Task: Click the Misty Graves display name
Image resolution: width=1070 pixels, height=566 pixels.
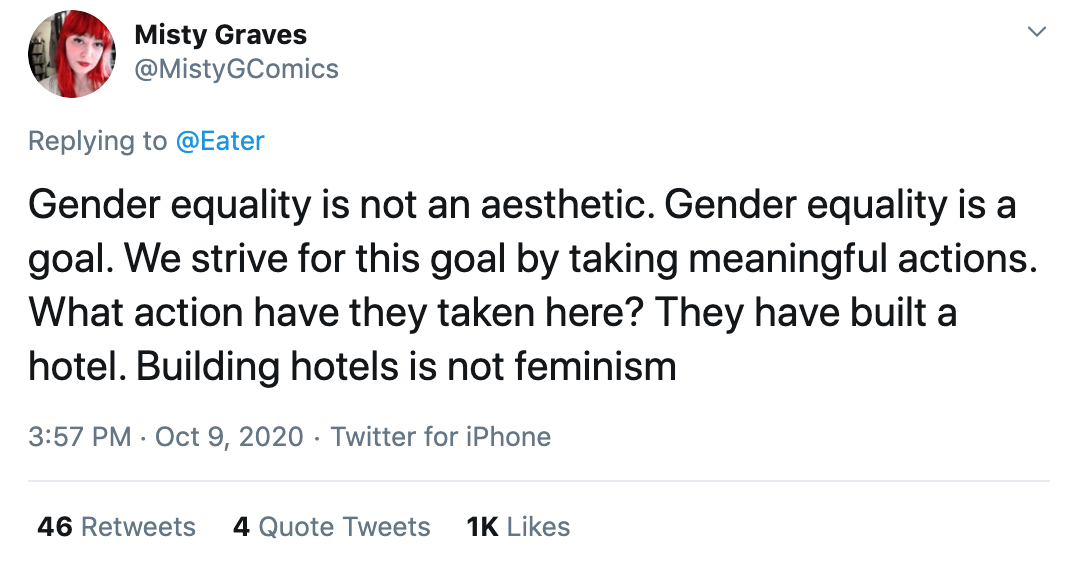Action: pos(220,34)
